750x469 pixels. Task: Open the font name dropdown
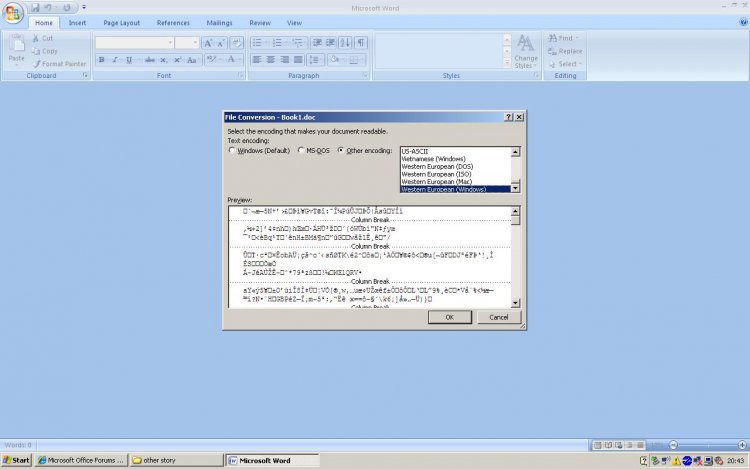(x=170, y=43)
